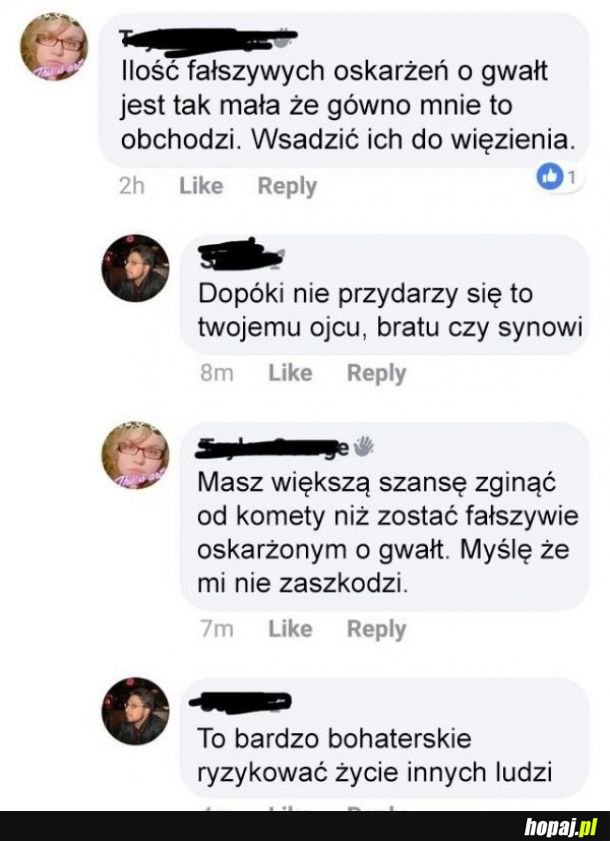Open the hopaj.pl watermark link

562,828
